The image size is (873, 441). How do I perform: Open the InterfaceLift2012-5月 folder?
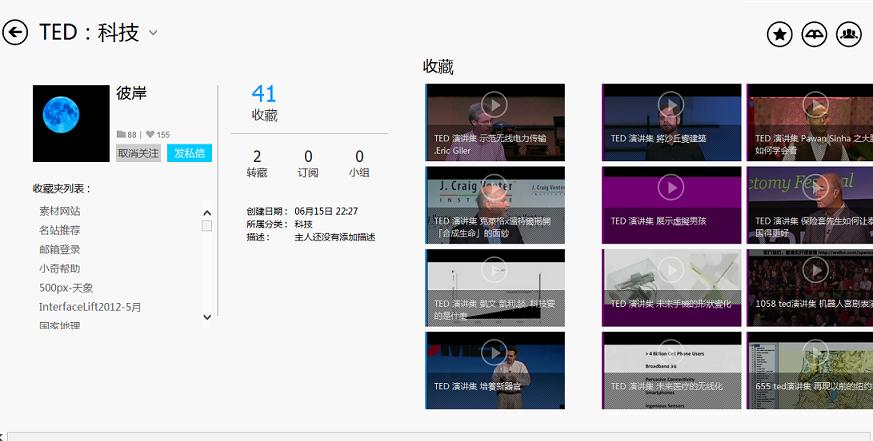point(90,307)
